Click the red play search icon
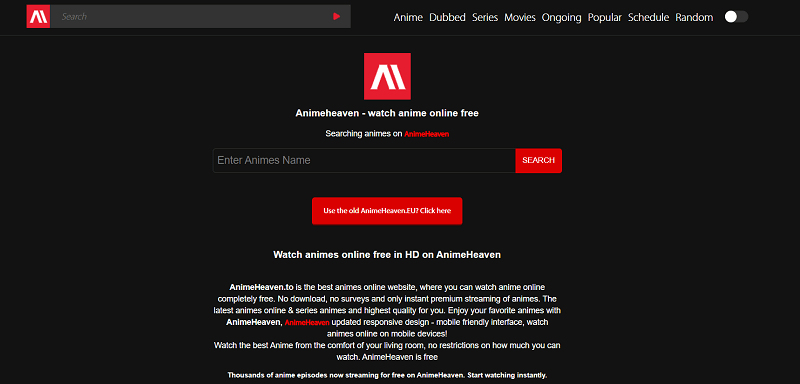 tap(336, 16)
